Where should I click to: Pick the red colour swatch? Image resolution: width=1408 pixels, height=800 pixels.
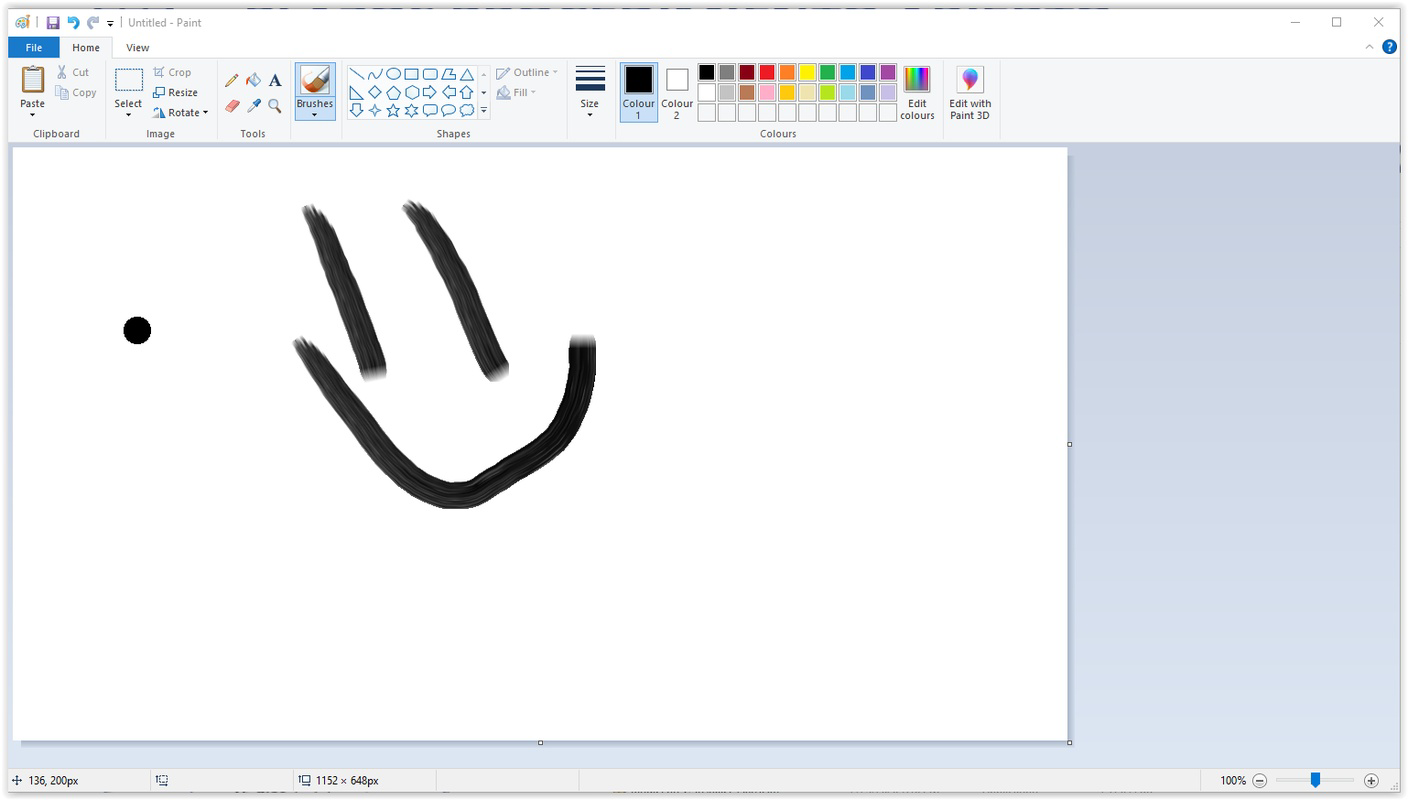click(x=767, y=72)
